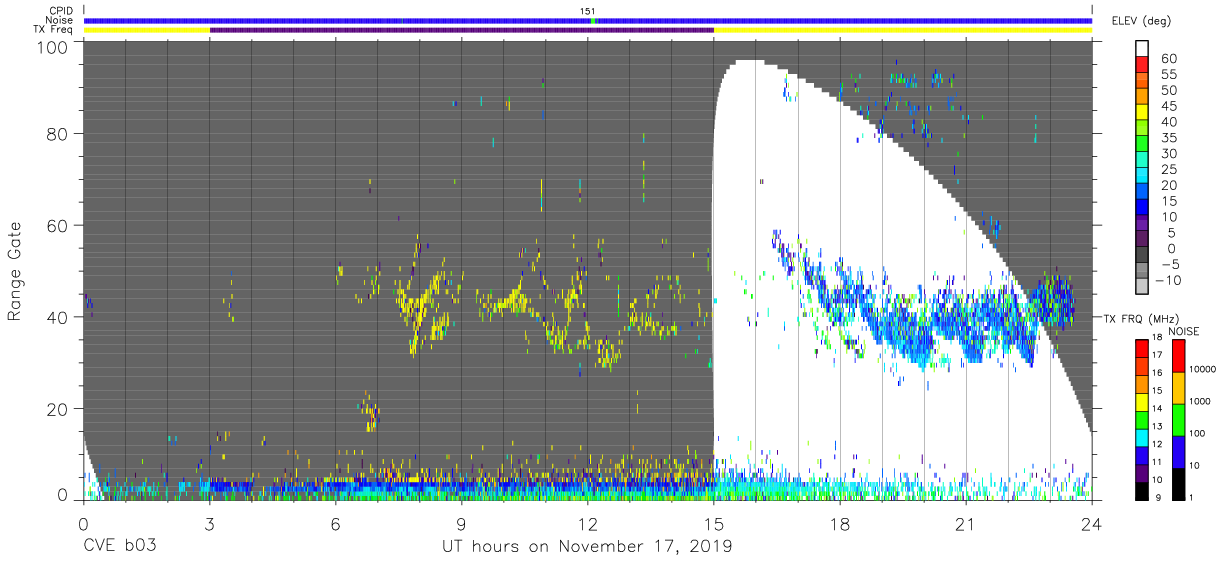
Task: Click the 20 tick on the Range Gate axis
Action: coord(58,408)
